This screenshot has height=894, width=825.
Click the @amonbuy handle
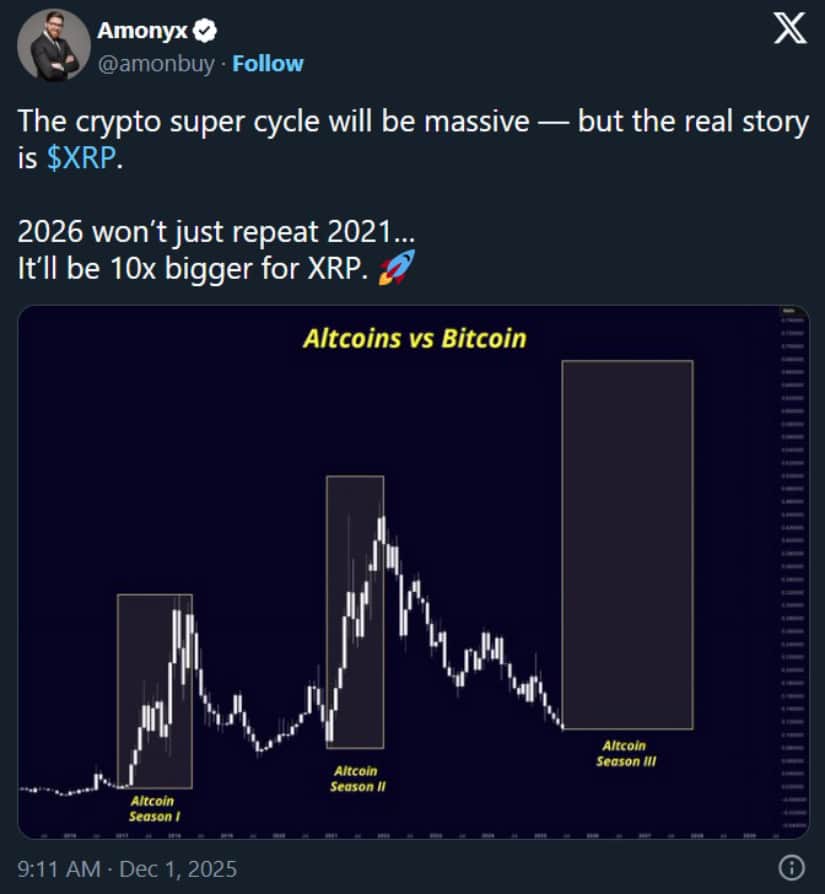pyautogui.click(x=155, y=63)
